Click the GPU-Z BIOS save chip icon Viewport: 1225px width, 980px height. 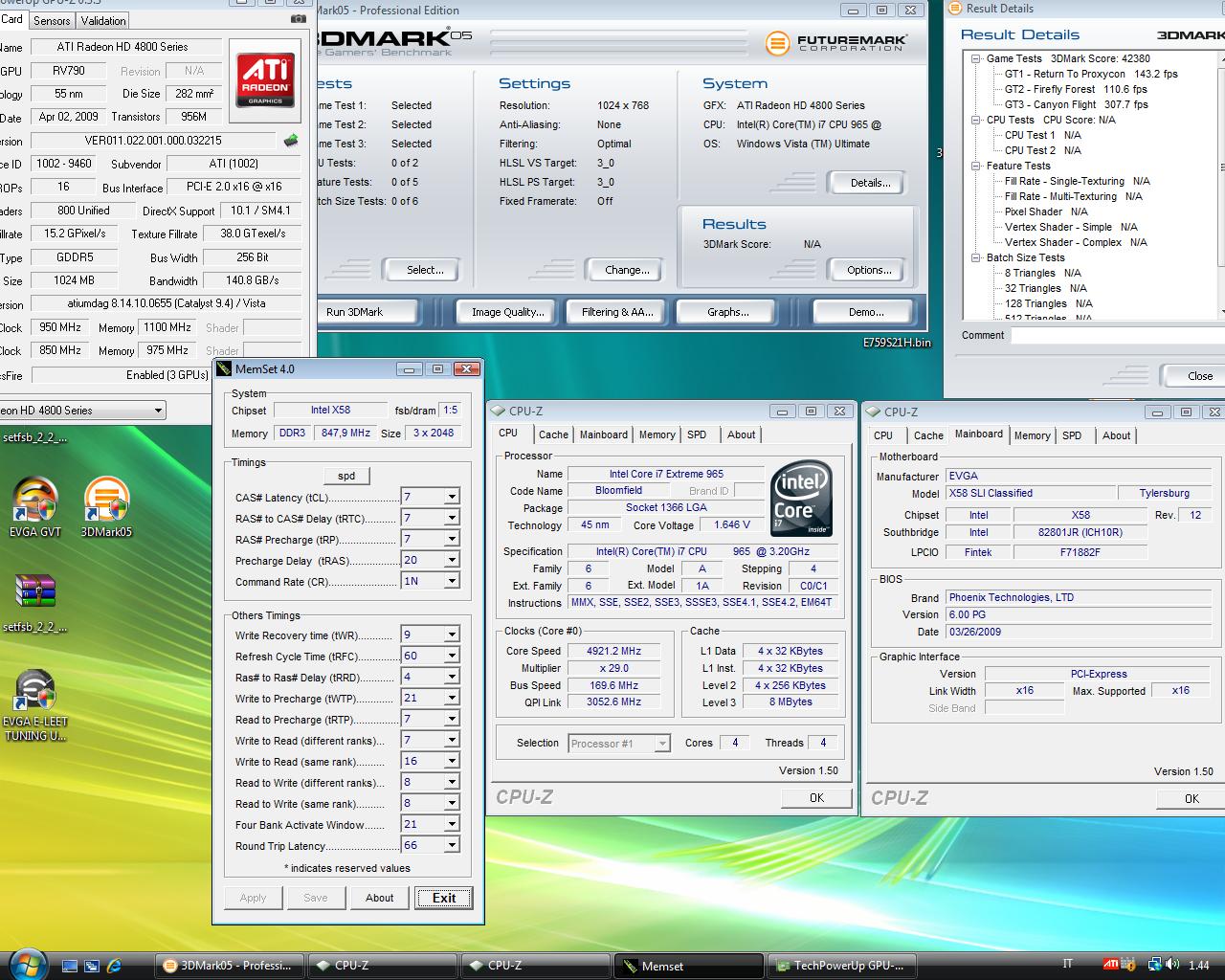click(291, 140)
